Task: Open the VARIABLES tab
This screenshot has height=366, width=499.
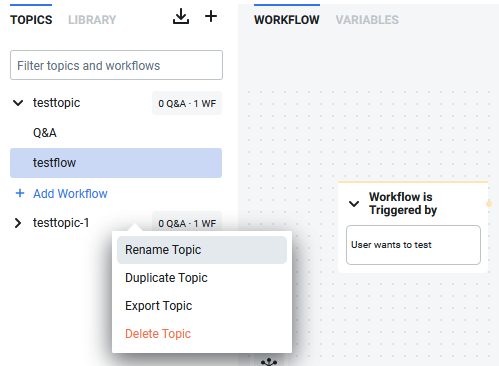Action: [367, 20]
